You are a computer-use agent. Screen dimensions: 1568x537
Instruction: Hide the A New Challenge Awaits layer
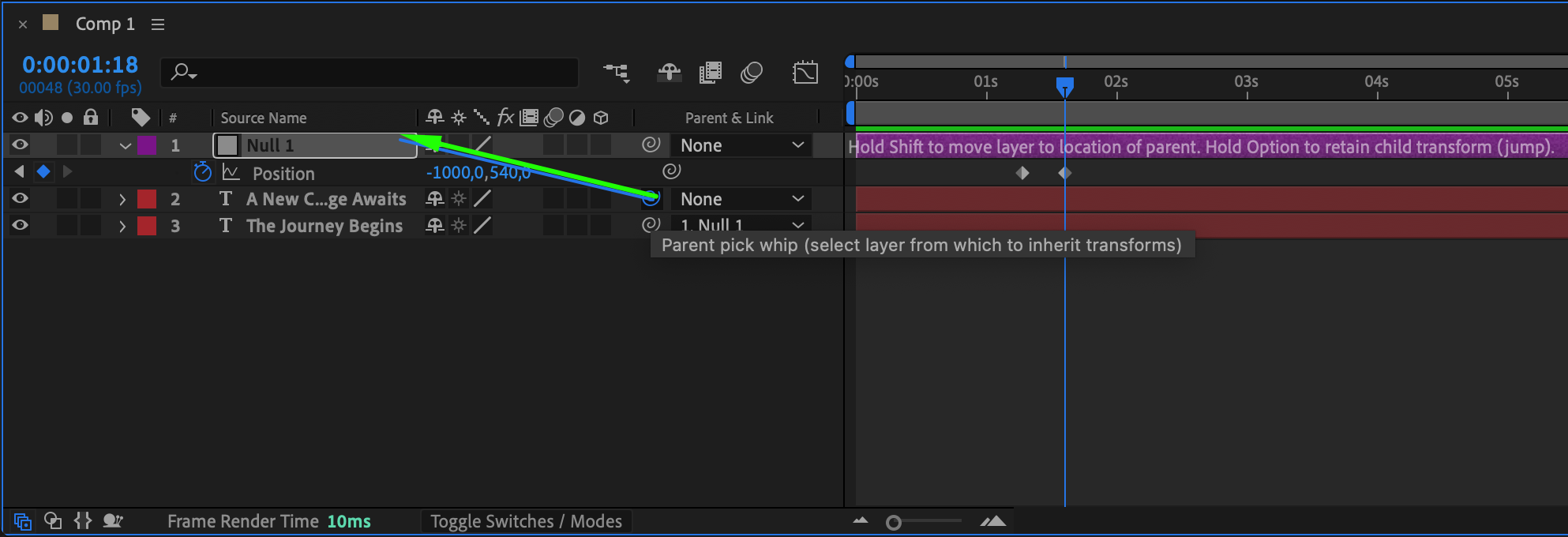coord(21,199)
